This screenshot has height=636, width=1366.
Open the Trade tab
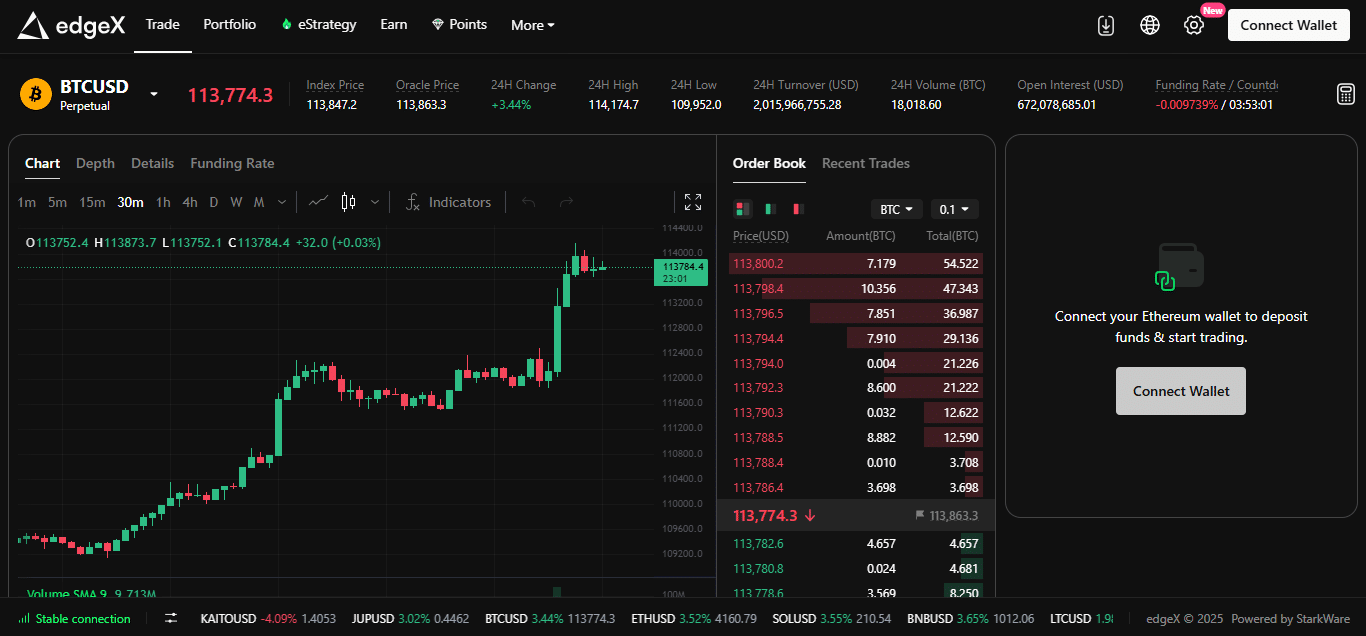point(162,25)
